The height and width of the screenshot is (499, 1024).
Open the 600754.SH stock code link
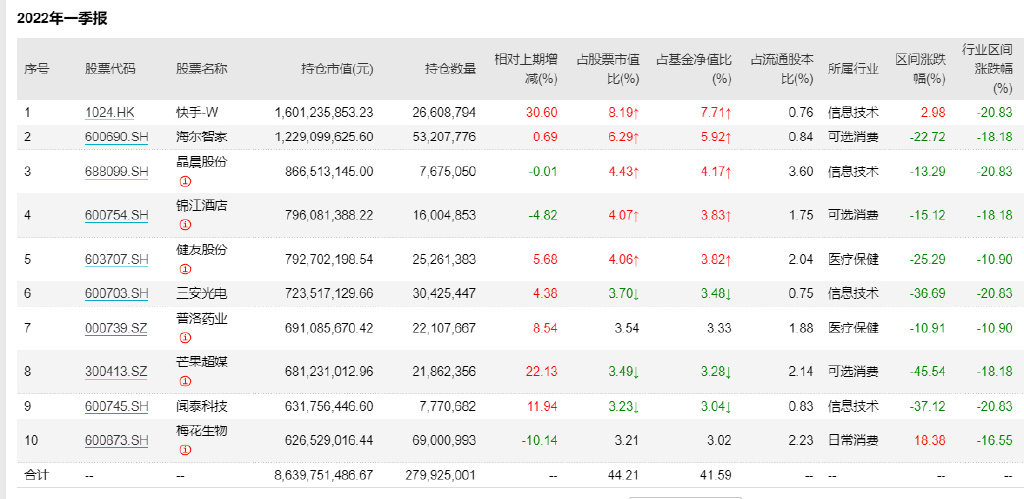[x=116, y=215]
